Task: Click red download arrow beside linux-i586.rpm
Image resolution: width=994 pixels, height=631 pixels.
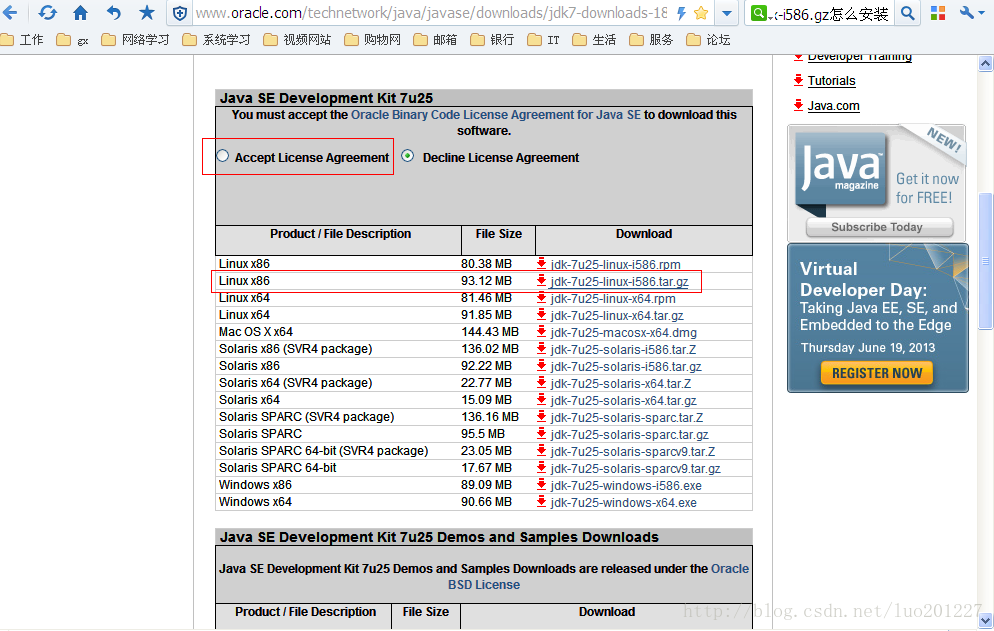Action: coord(541,263)
